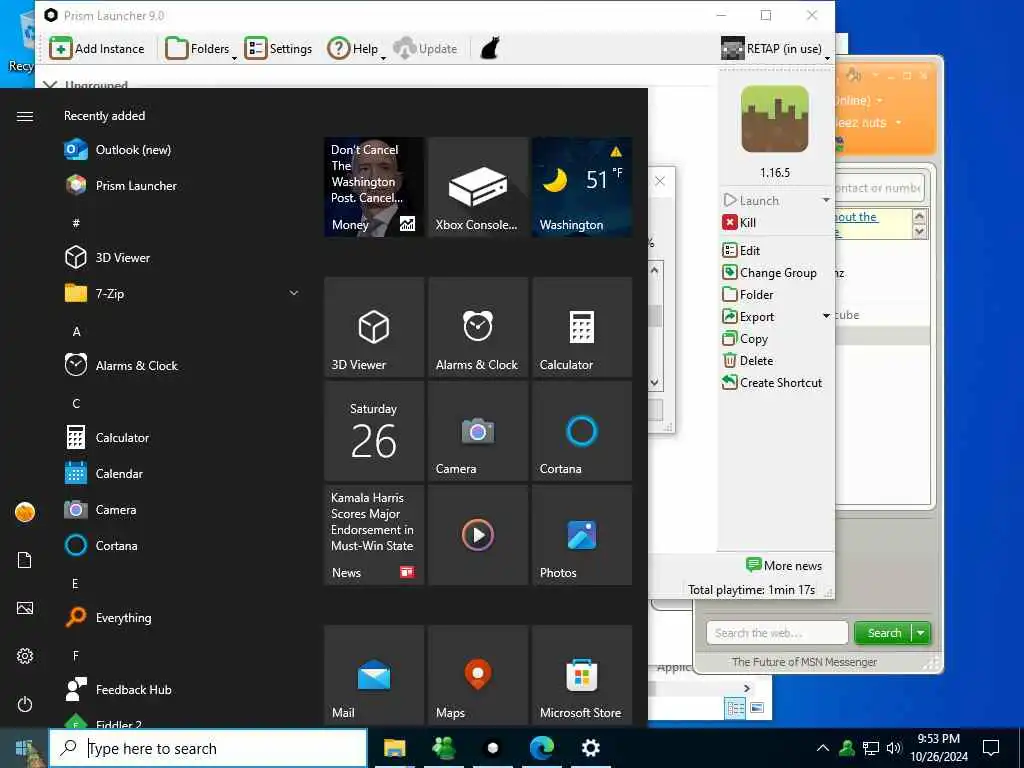Click the volume icon in system tray
The width and height of the screenshot is (1024, 768).
click(893, 748)
